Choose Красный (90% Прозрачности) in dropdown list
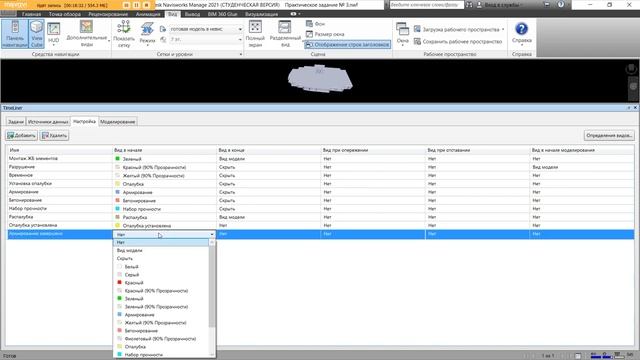This screenshot has width=640, height=360. coord(161,291)
